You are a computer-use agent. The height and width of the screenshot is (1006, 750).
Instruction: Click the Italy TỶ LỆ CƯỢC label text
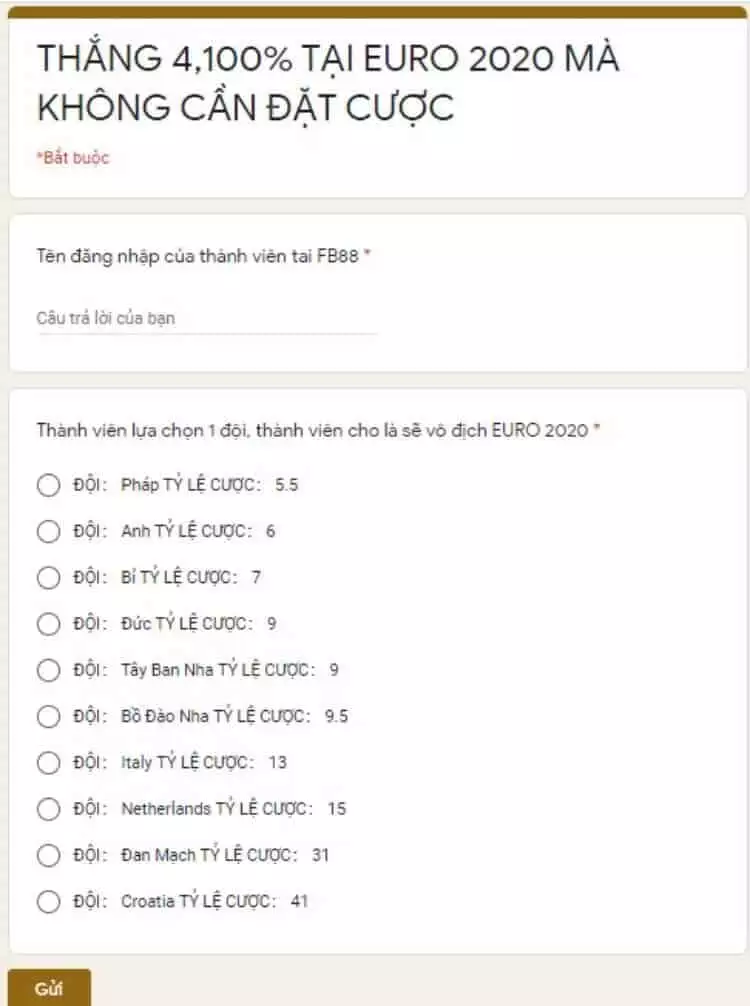pos(180,762)
